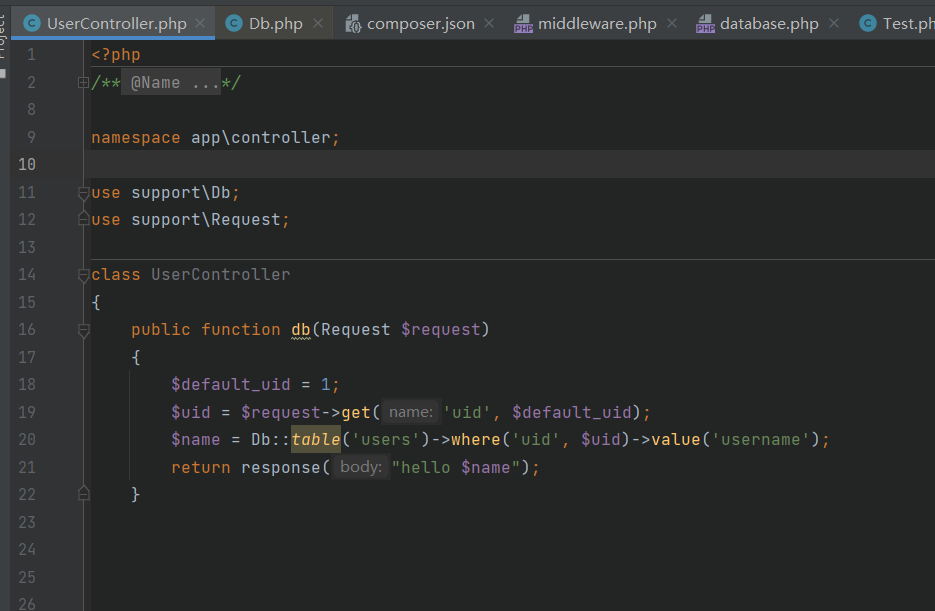Close the middleware.php tab
Screen dimensions: 935x611
(x=672, y=23)
